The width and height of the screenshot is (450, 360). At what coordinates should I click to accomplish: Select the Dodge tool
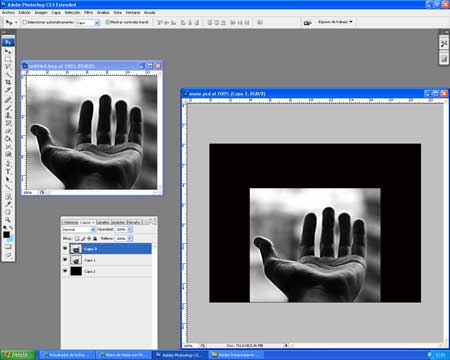click(8, 154)
